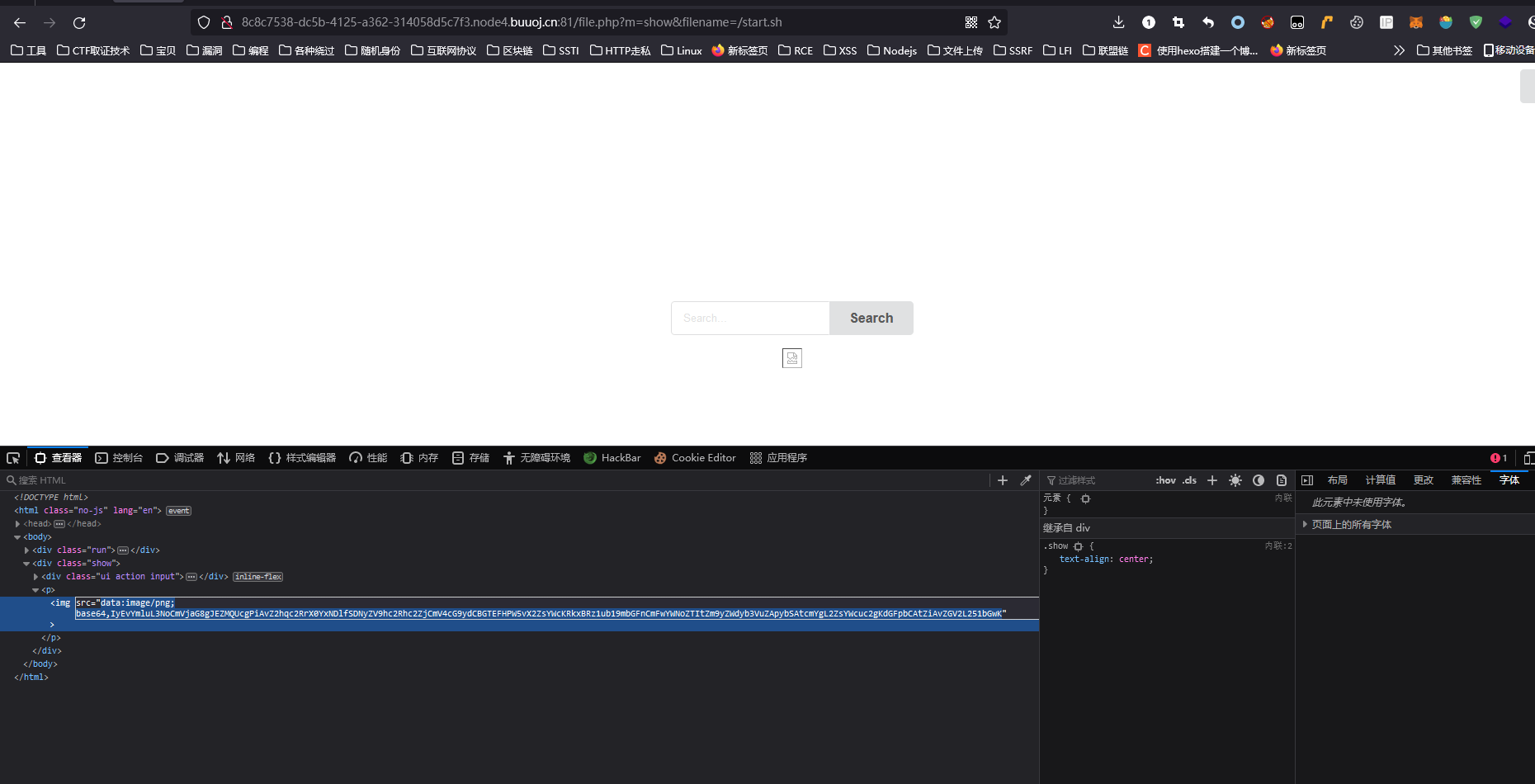
Task: Toggle light color scheme simulation (sun icon)
Action: click(x=1235, y=480)
